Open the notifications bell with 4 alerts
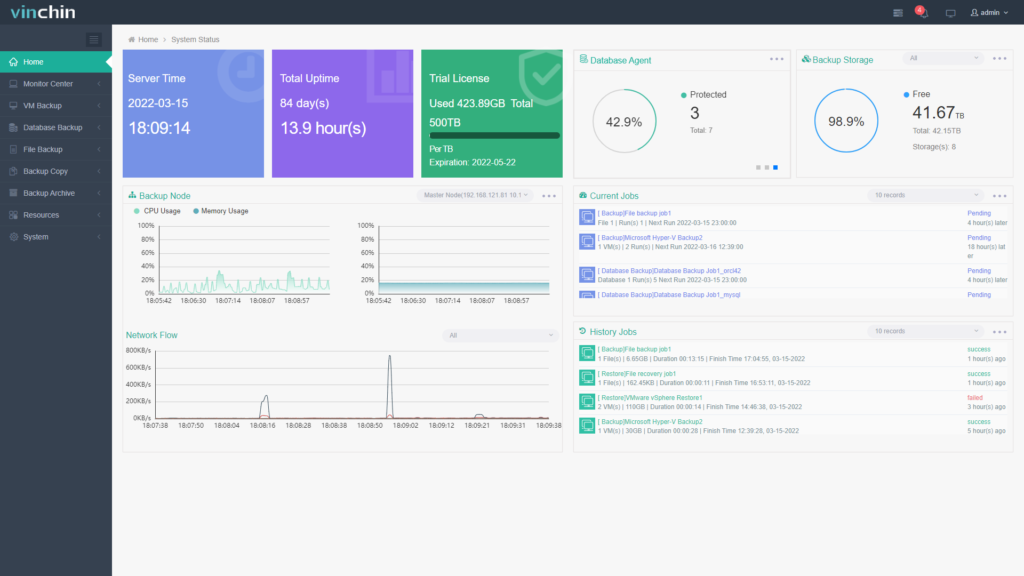The image size is (1024, 576). 919,11
